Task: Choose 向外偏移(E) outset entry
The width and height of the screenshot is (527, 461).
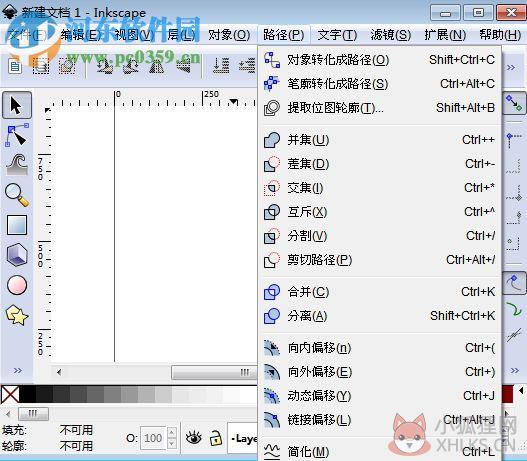Action: [380, 372]
